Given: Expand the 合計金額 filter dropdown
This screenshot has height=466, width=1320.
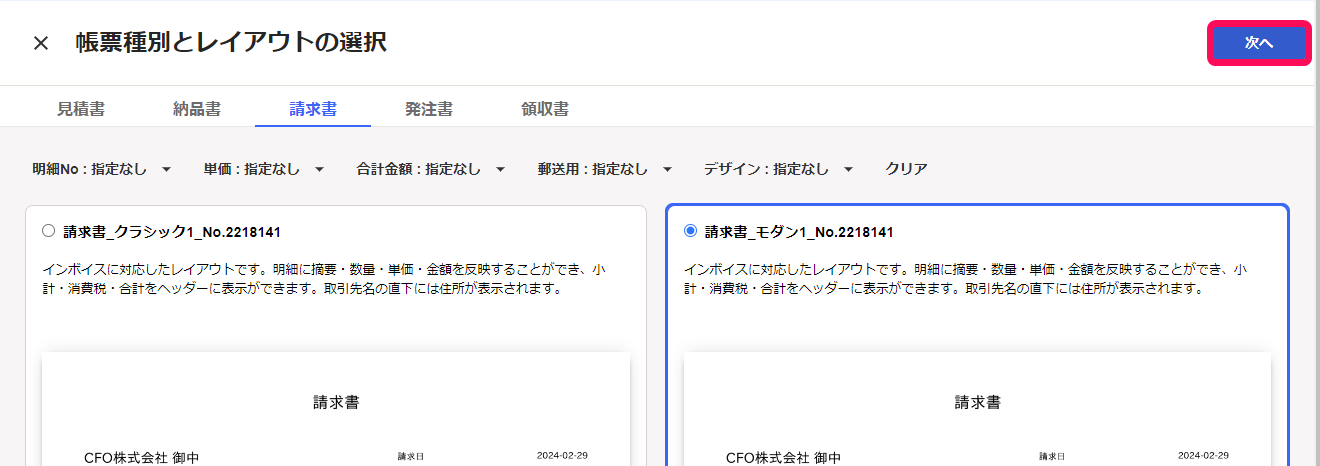Looking at the screenshot, I should pos(431,169).
